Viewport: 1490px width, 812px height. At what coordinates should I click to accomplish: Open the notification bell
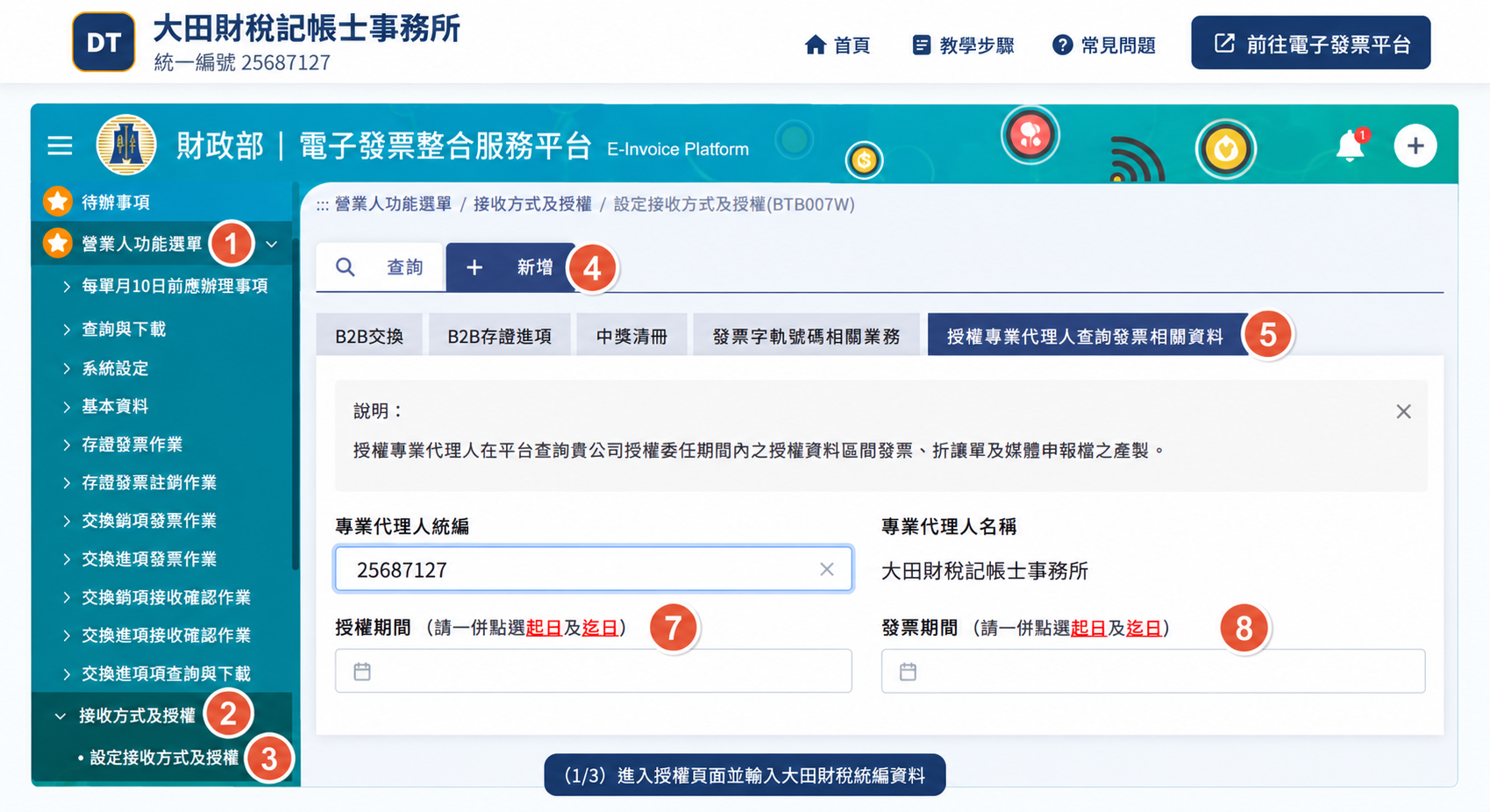click(x=1351, y=146)
